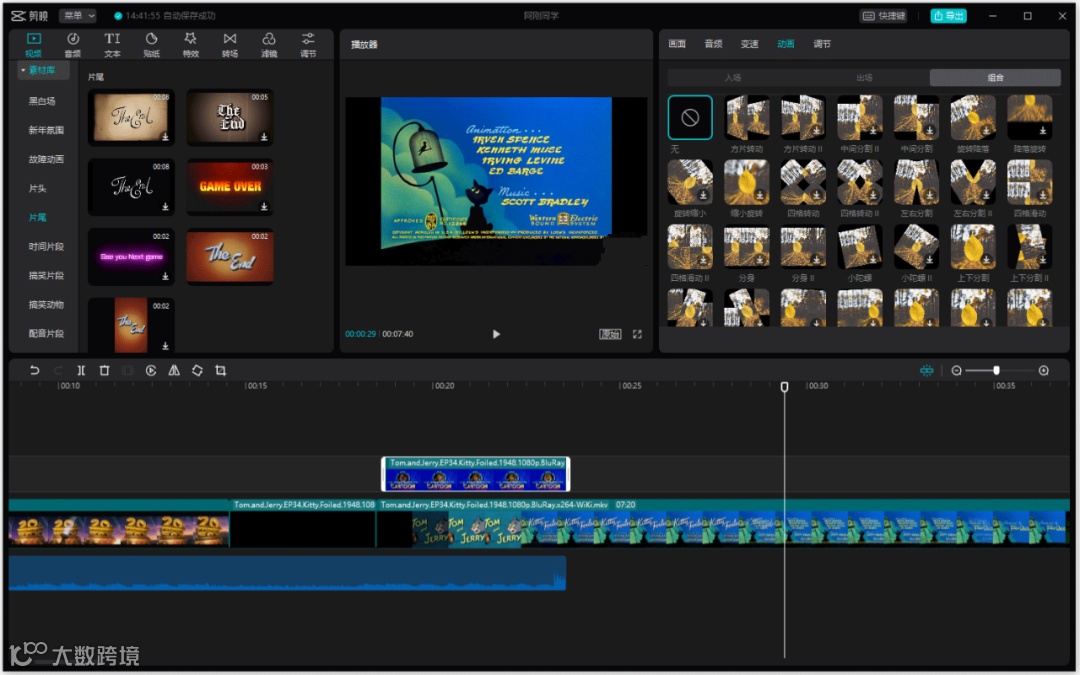Select the 搞笑动物 category
The width and height of the screenshot is (1080, 675).
click(45, 304)
